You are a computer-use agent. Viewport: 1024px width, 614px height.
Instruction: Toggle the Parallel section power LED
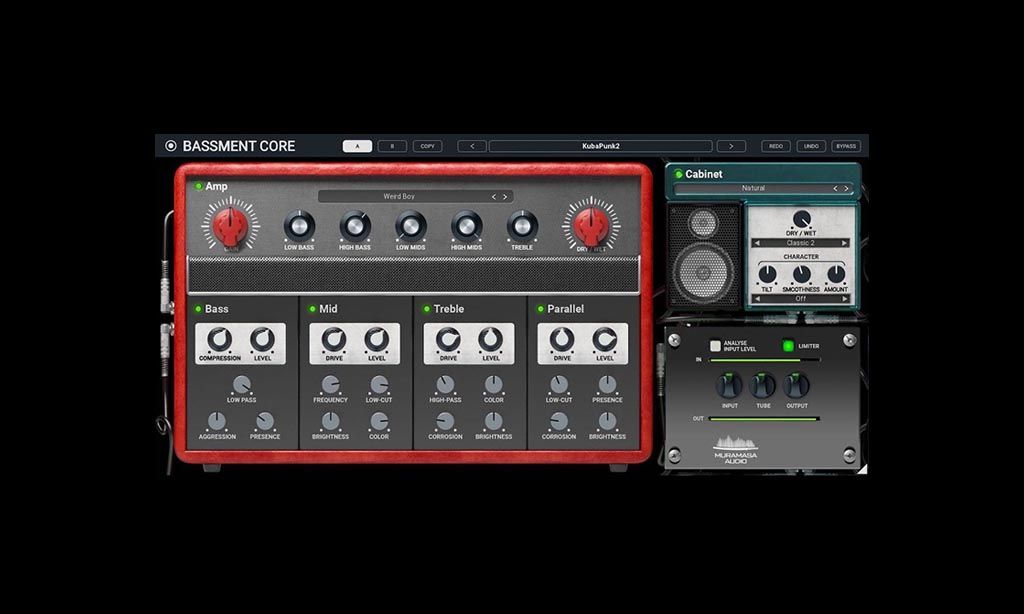point(540,309)
